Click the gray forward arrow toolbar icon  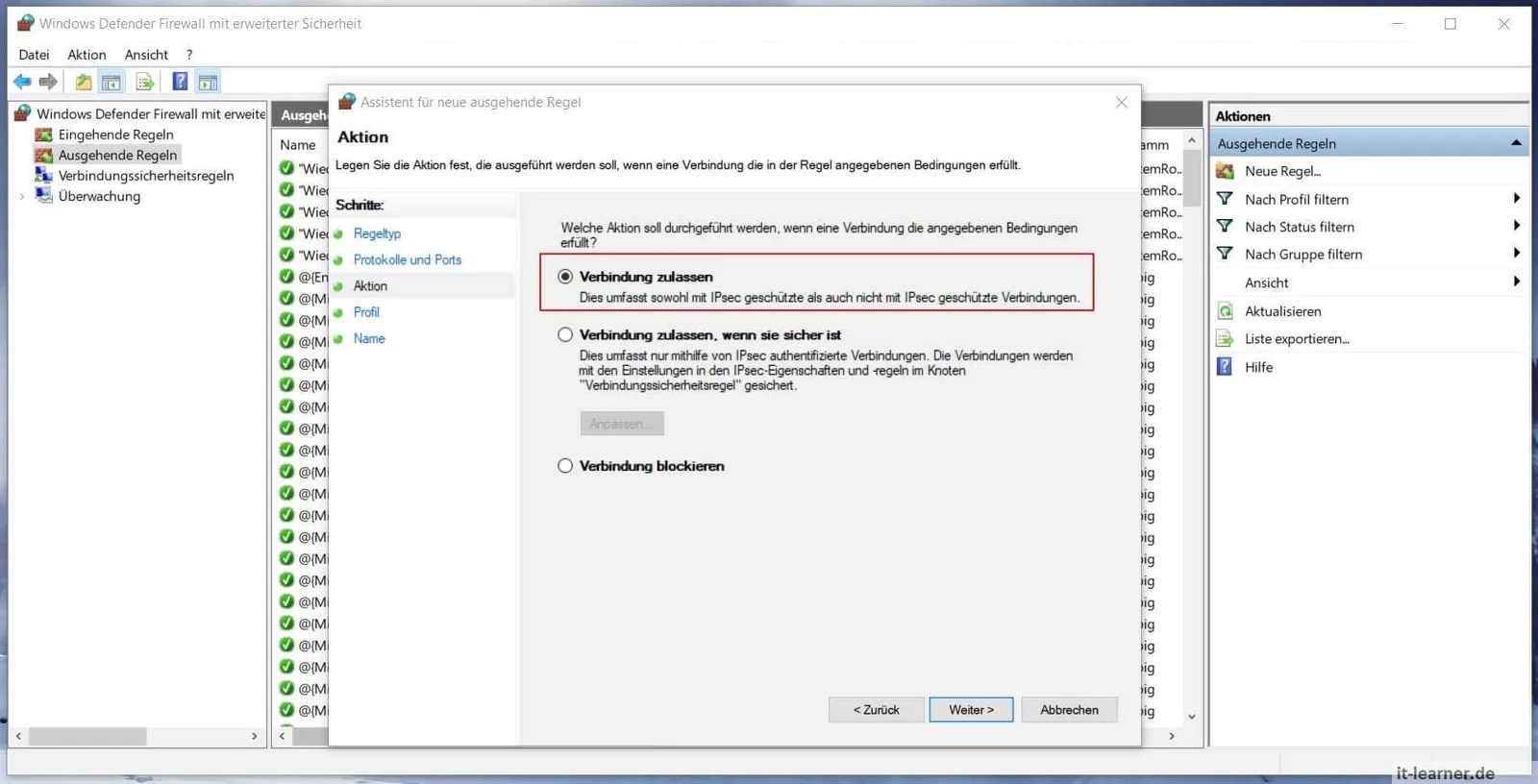coord(48,83)
